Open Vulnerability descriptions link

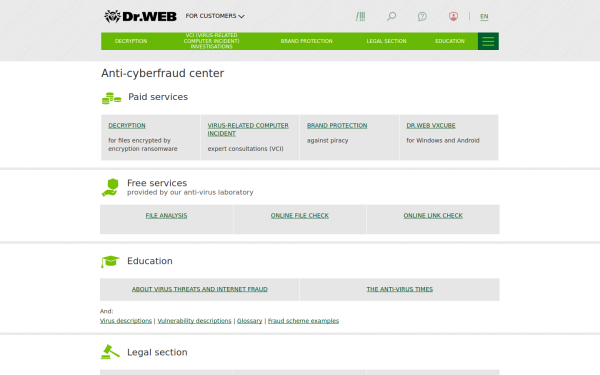(194, 321)
